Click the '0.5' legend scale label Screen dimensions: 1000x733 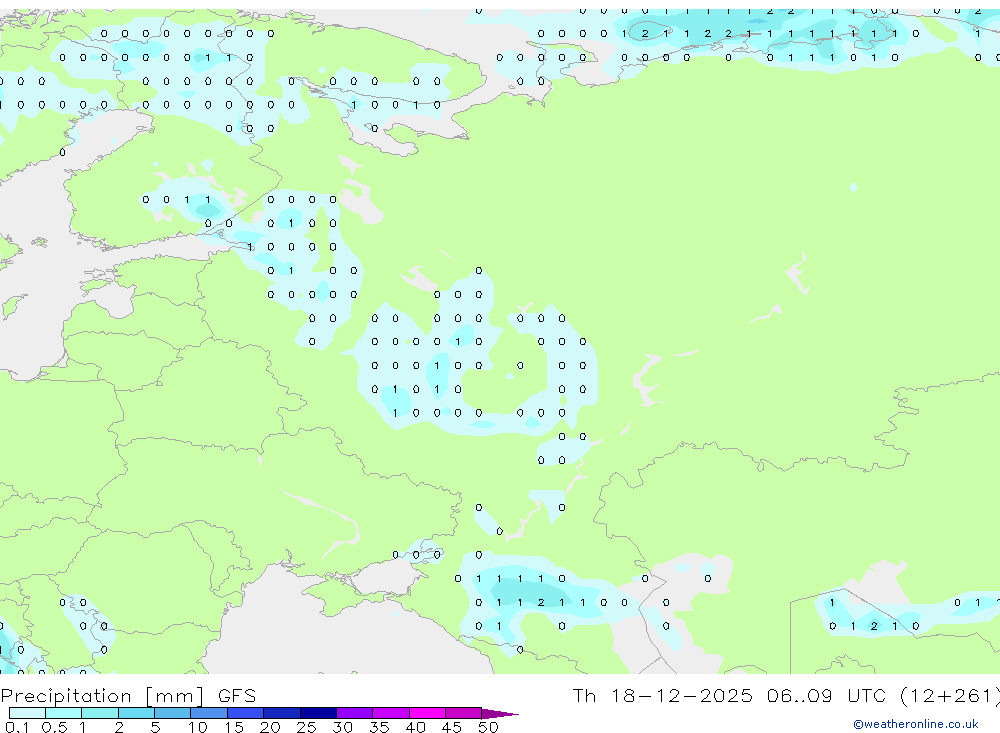pyautogui.click(x=54, y=727)
